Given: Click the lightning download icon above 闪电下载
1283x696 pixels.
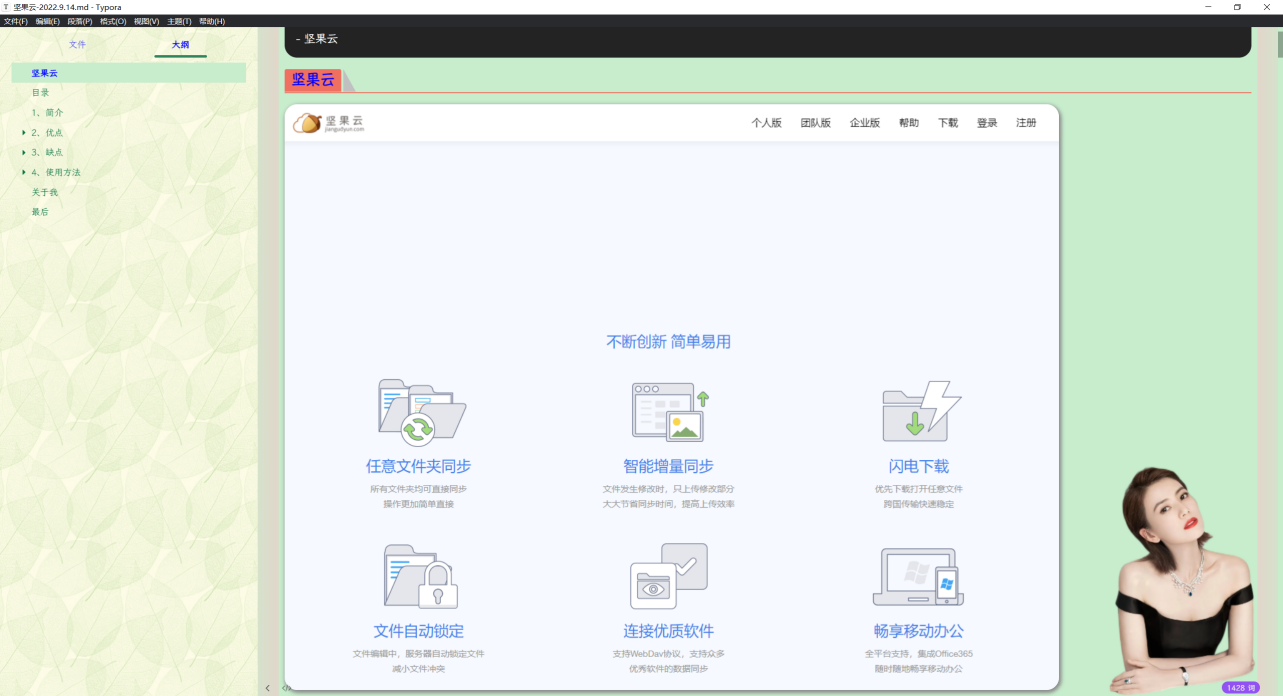Looking at the screenshot, I should pyautogui.click(x=920, y=410).
